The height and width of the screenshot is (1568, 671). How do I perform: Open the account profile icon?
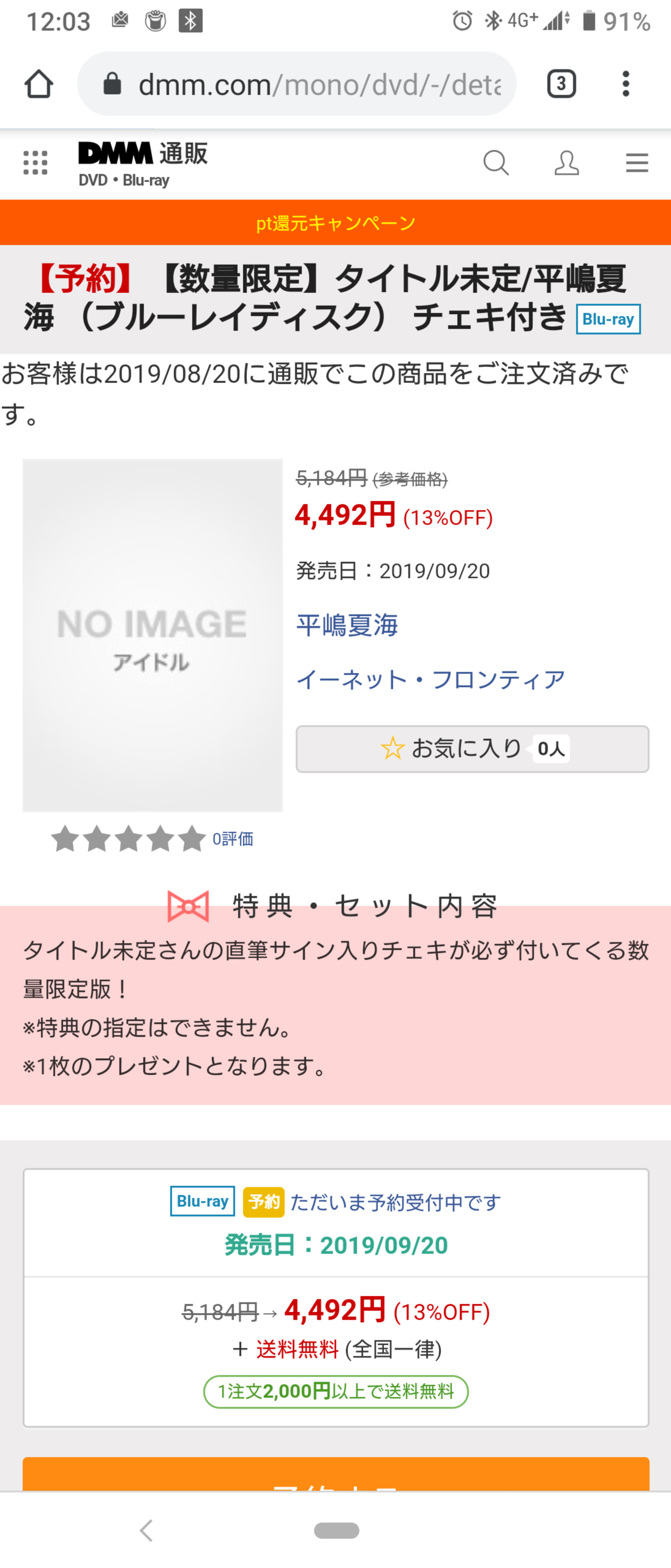(566, 163)
